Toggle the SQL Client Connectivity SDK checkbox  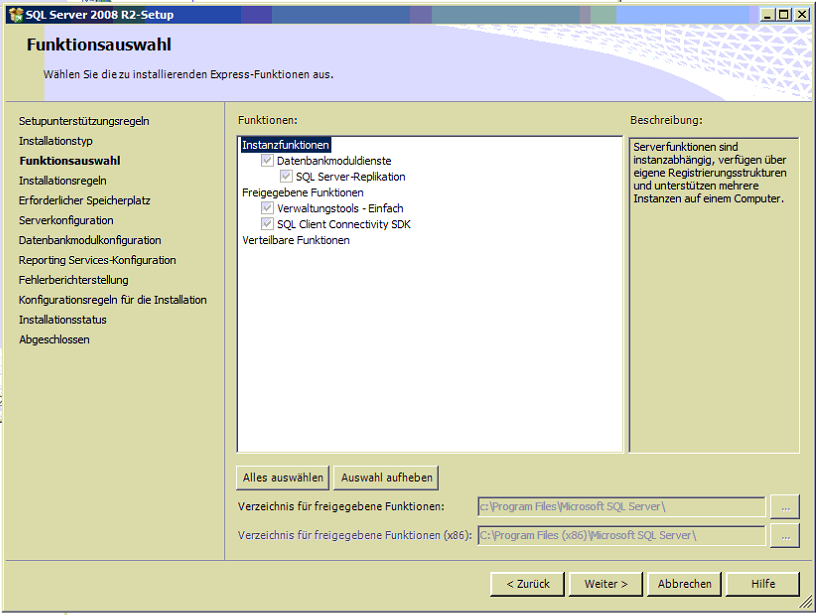[267, 224]
